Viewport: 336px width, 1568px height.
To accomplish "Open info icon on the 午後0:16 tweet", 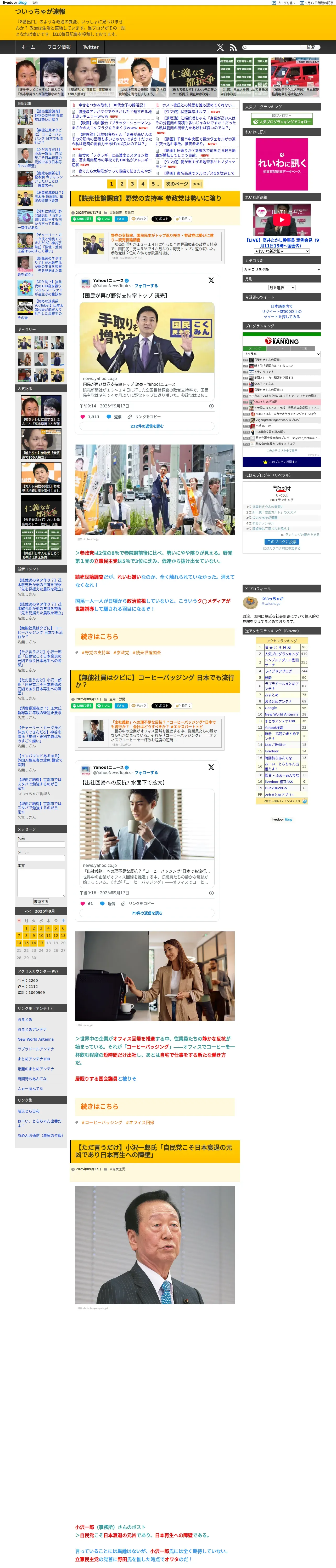I will pyautogui.click(x=212, y=893).
